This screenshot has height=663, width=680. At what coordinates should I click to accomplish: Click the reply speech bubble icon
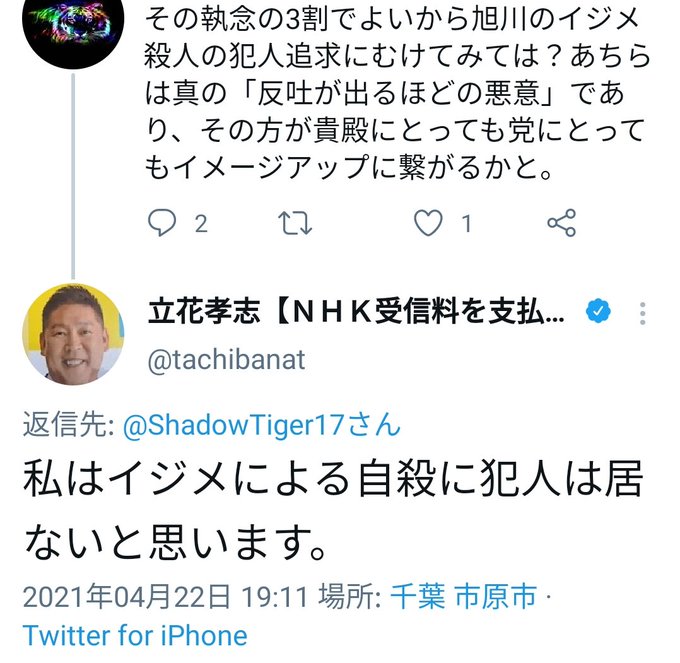point(162,223)
